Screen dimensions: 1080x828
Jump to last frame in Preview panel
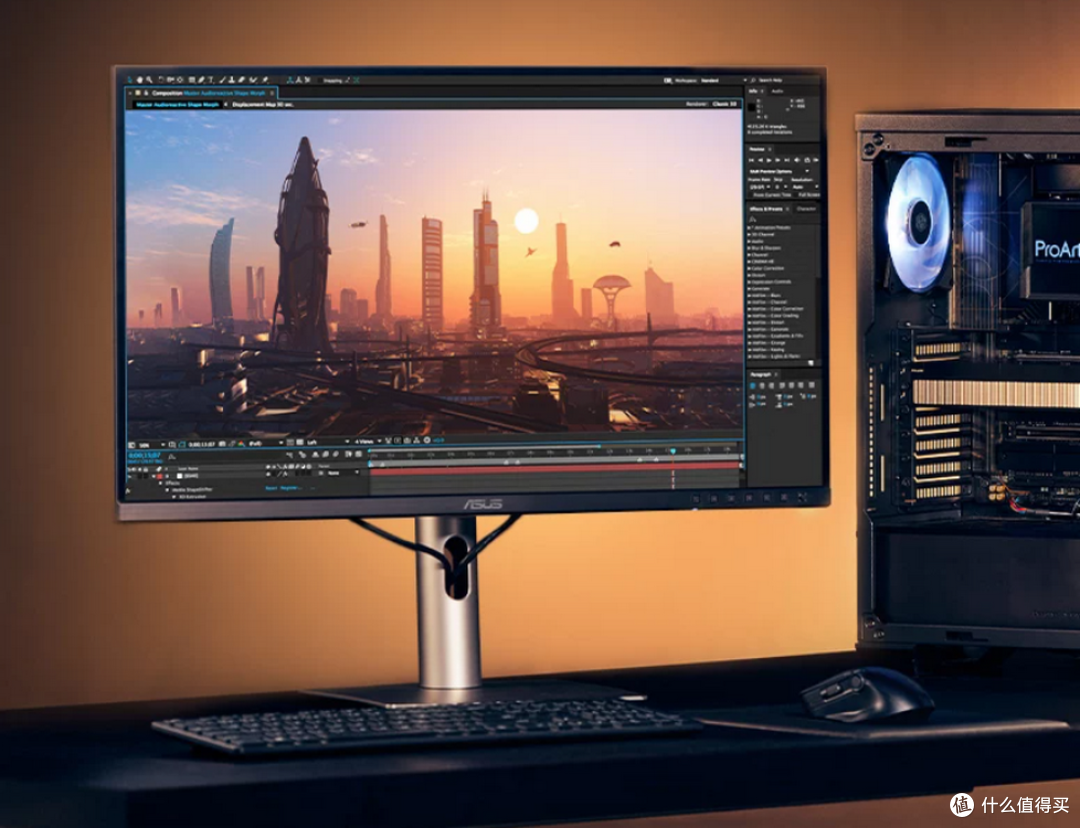(787, 161)
